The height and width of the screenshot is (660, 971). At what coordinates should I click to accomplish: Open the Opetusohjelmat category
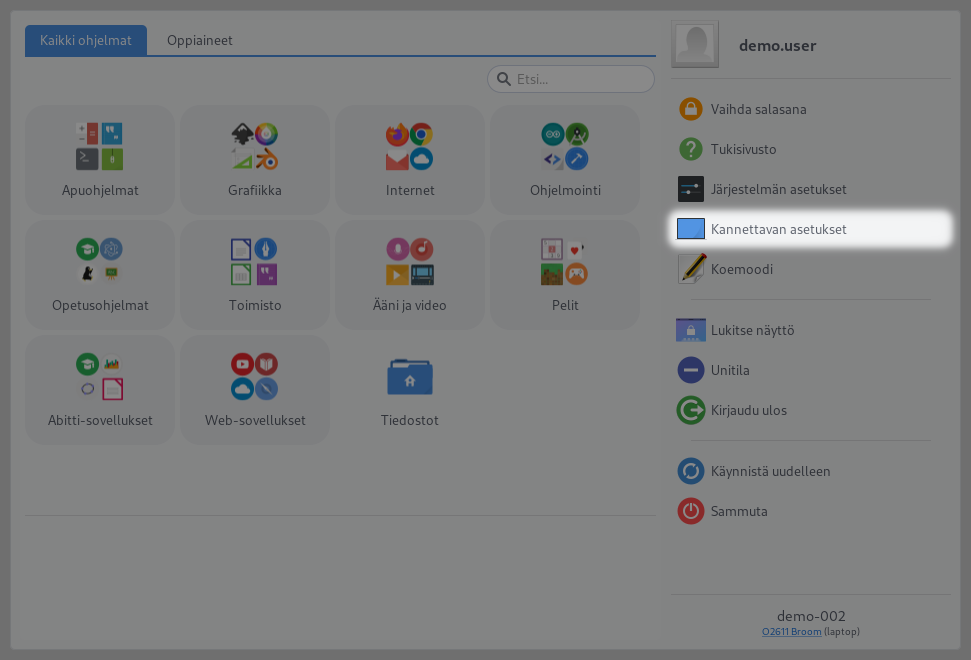click(x=99, y=275)
